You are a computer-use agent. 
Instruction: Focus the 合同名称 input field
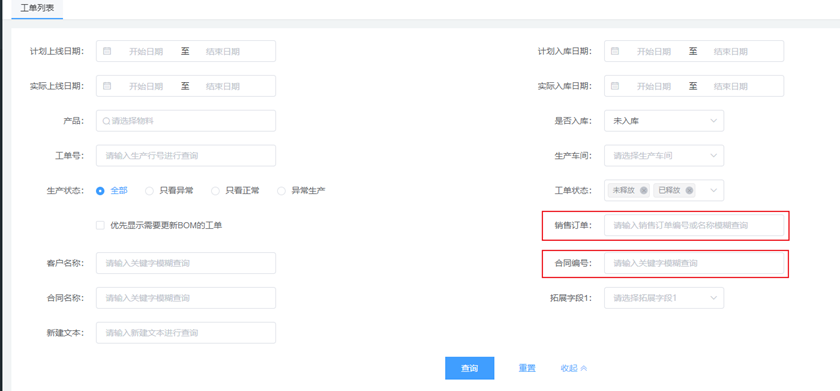click(186, 297)
